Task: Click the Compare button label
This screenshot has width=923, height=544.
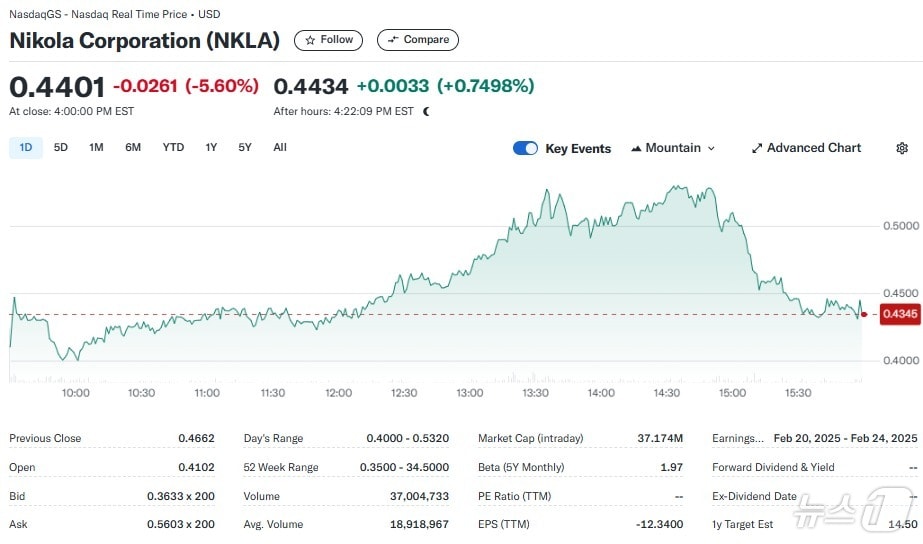Action: (x=426, y=40)
